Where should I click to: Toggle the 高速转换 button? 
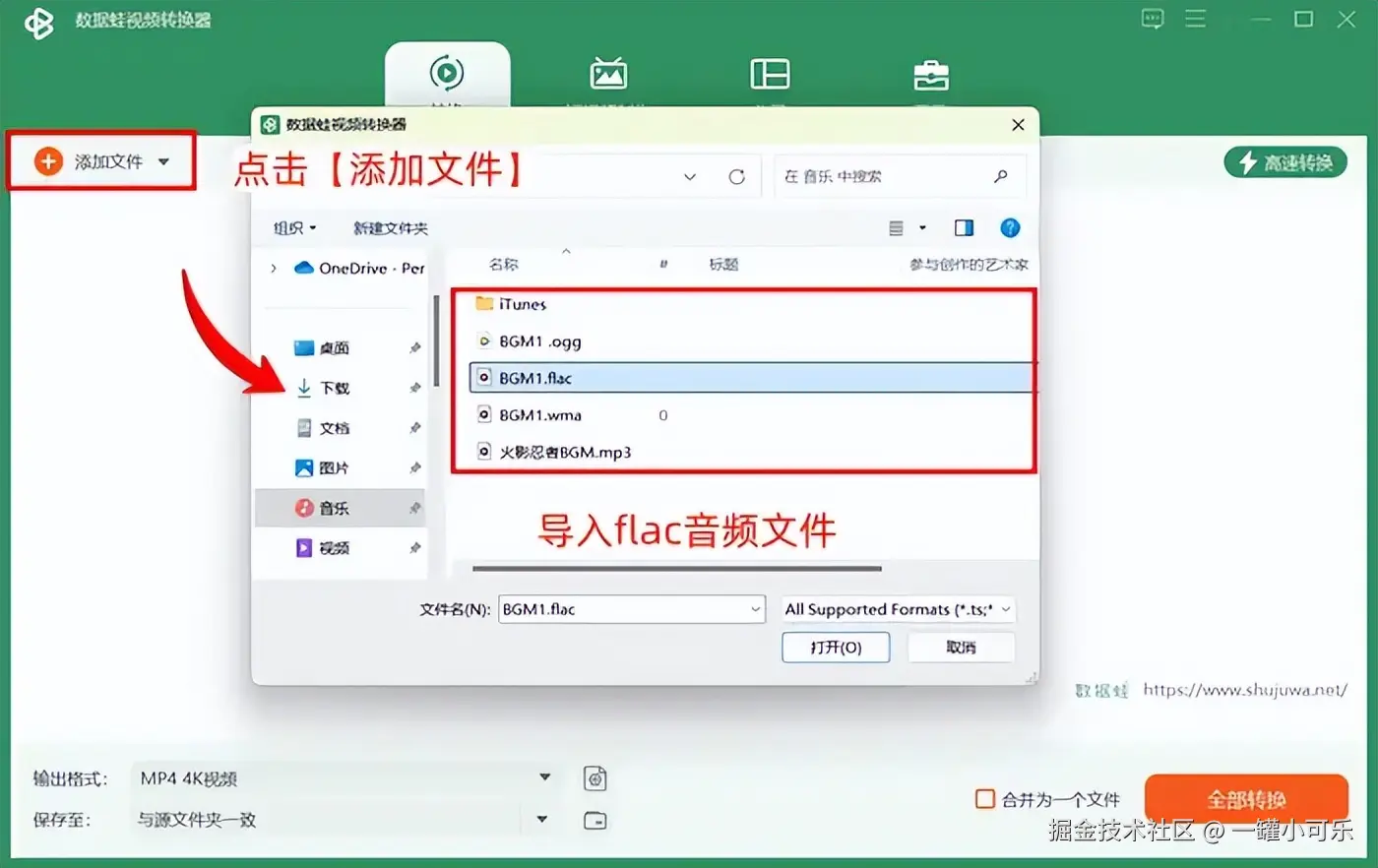pyautogui.click(x=1285, y=162)
